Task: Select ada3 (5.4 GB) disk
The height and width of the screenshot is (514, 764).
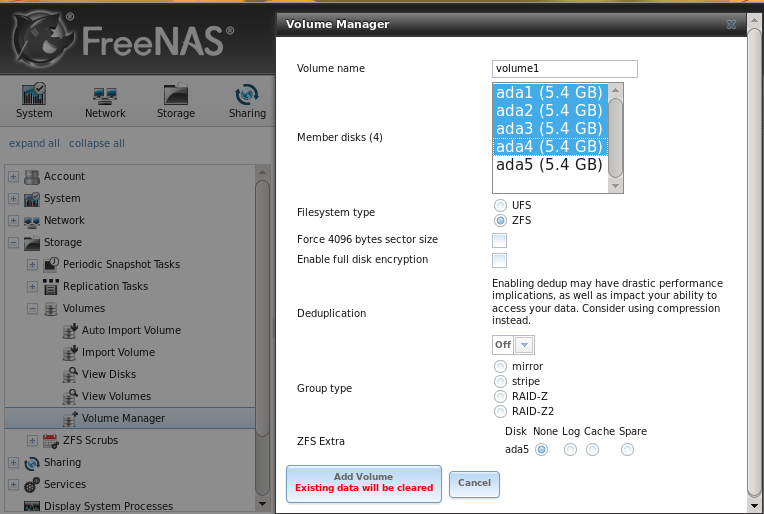Action: [x=550, y=129]
